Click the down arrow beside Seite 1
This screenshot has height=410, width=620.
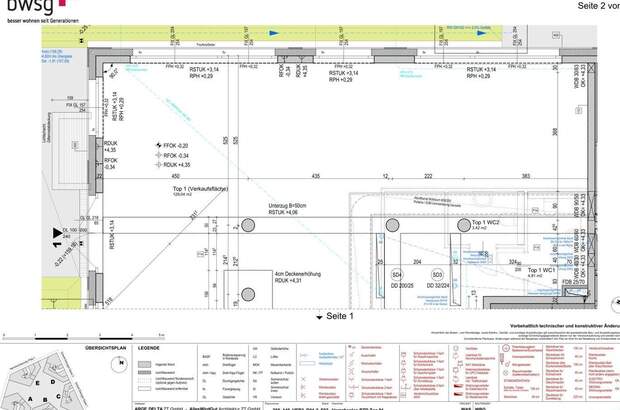319,317
